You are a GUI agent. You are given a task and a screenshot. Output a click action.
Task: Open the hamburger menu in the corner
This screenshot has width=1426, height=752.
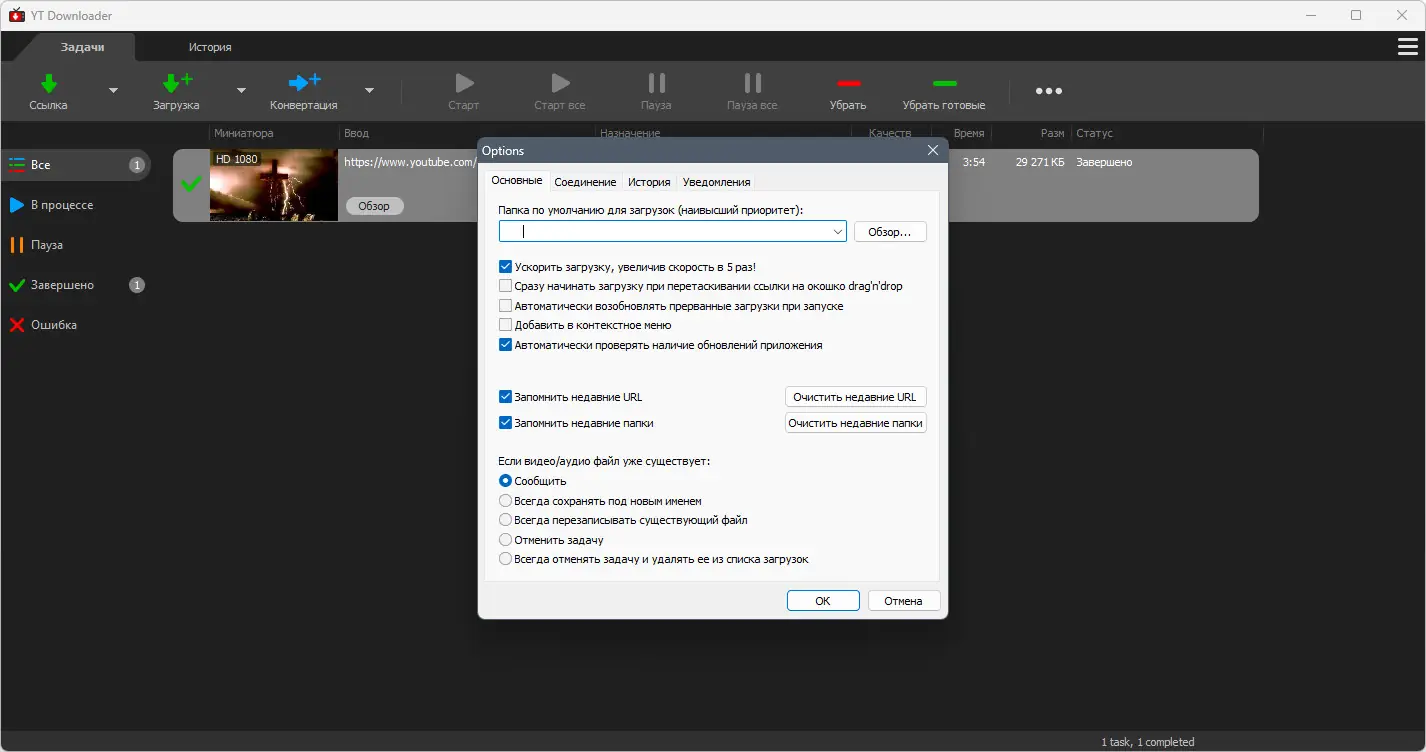coord(1408,46)
